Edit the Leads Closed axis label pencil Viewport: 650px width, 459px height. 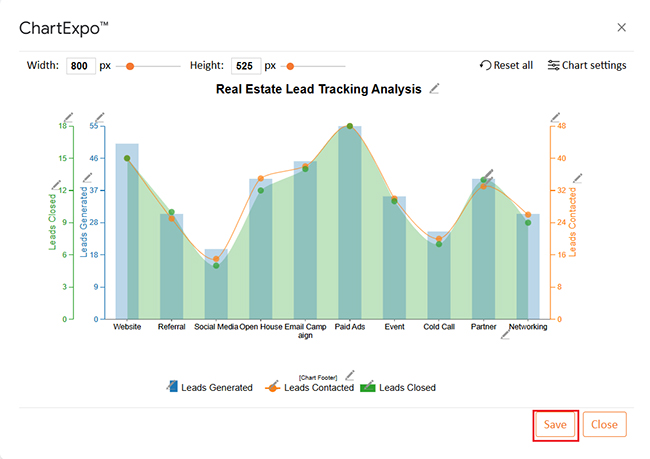(x=56, y=186)
